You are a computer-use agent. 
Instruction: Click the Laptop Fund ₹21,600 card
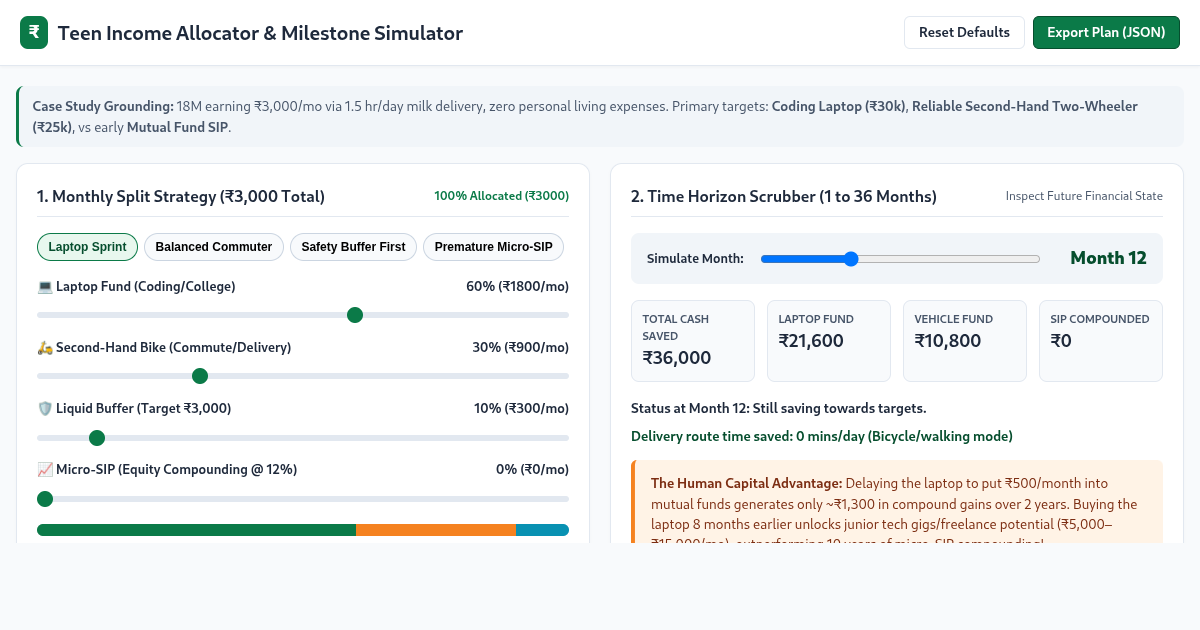pyautogui.click(x=829, y=341)
